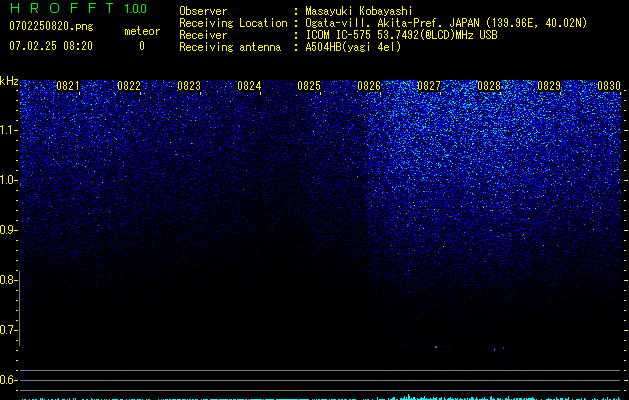Viewport: 629px width, 400px height.
Task: Click the 'Receiving Location' label
Action: pyautogui.click(x=233, y=23)
